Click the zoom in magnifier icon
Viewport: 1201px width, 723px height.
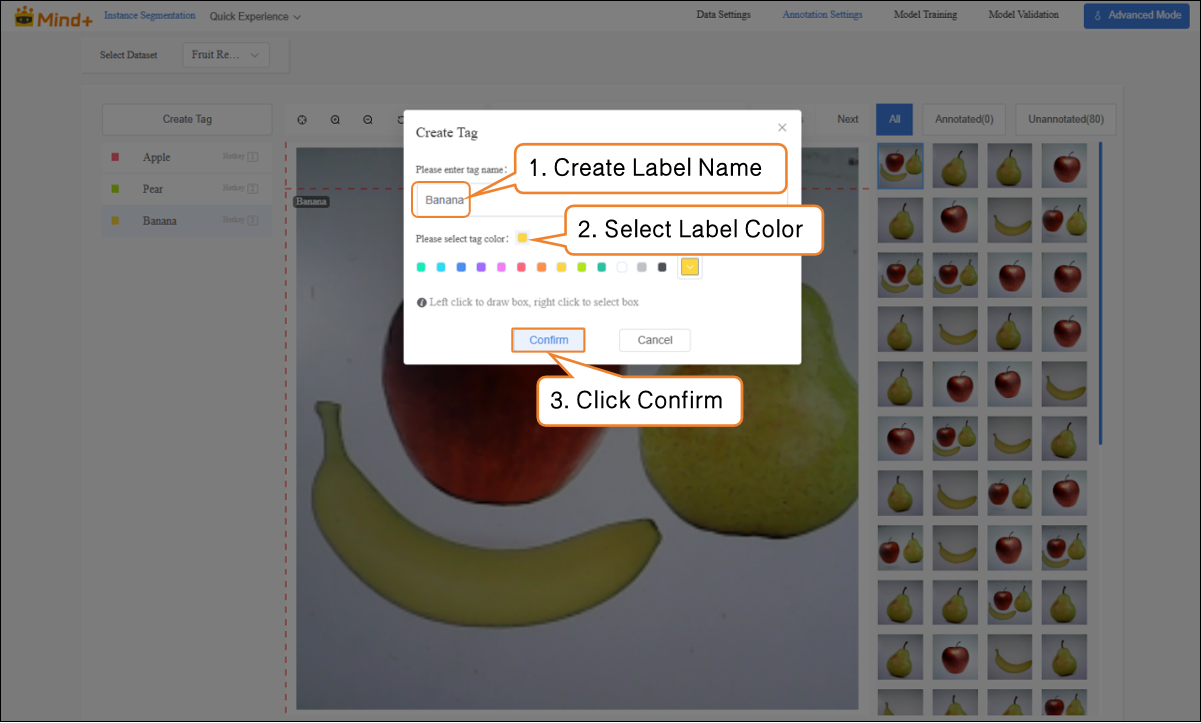point(335,120)
